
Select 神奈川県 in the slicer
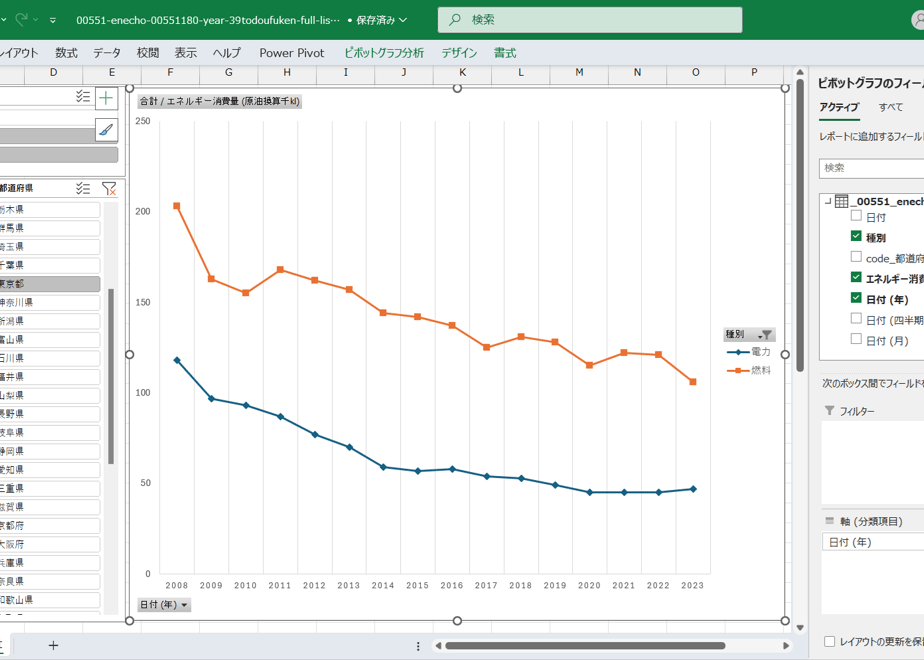click(x=50, y=302)
